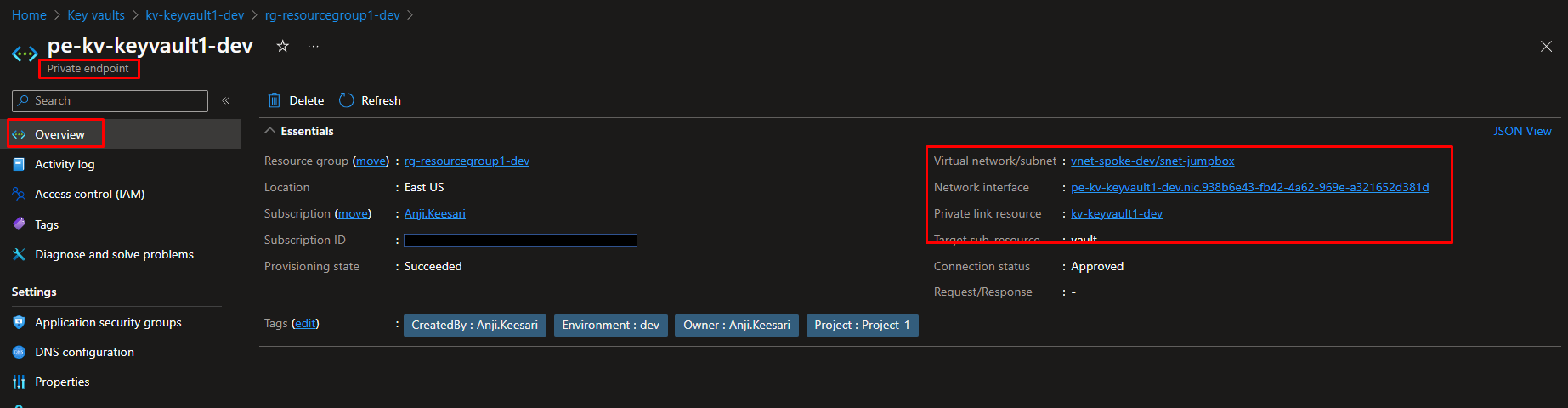This screenshot has width=1568, height=408.
Task: Open JSON View link
Action: tap(1522, 131)
